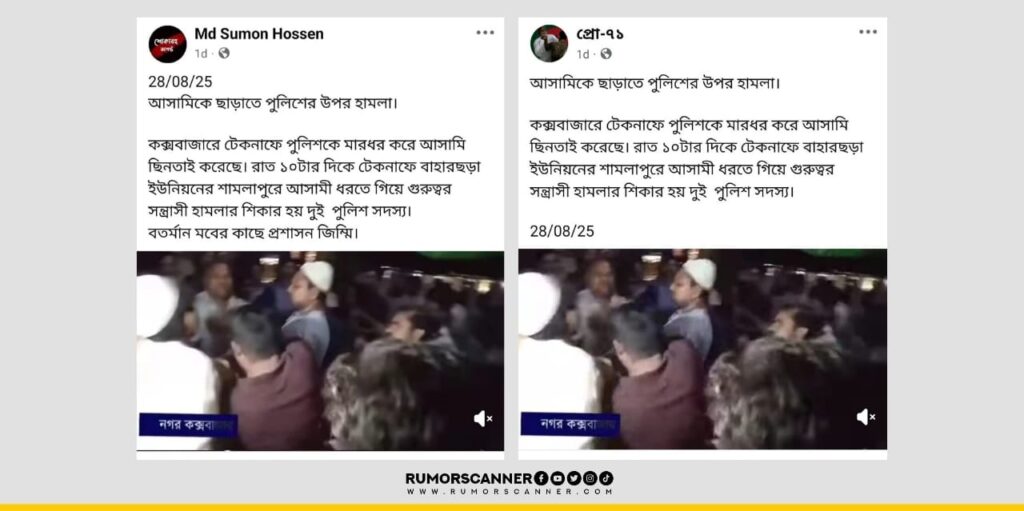Open Rumor Scanner YouTube icon
The height and width of the screenshot is (511, 1024).
click(557, 478)
